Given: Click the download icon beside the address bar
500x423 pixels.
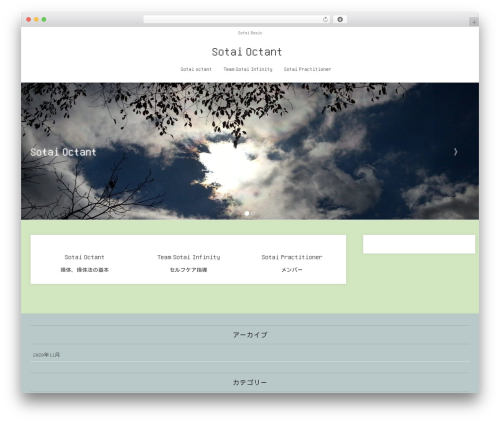Looking at the screenshot, I should pos(340,19).
